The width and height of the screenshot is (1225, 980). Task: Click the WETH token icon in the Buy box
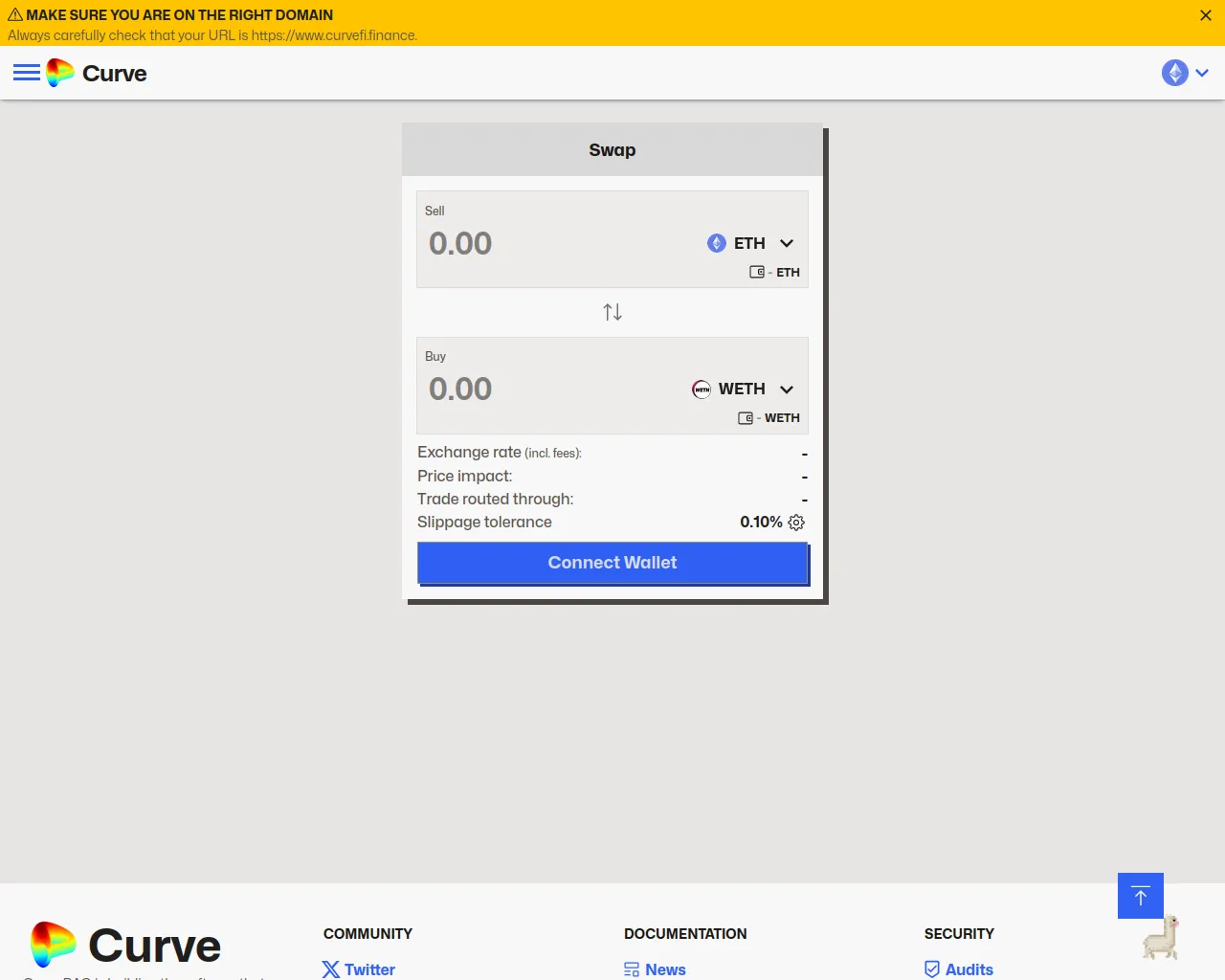pos(702,389)
